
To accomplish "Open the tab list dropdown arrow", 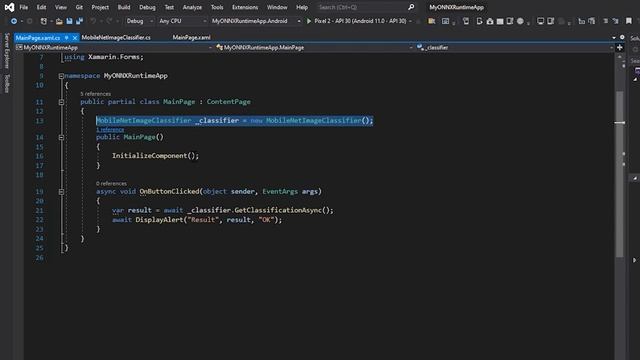I will [x=614, y=38].
